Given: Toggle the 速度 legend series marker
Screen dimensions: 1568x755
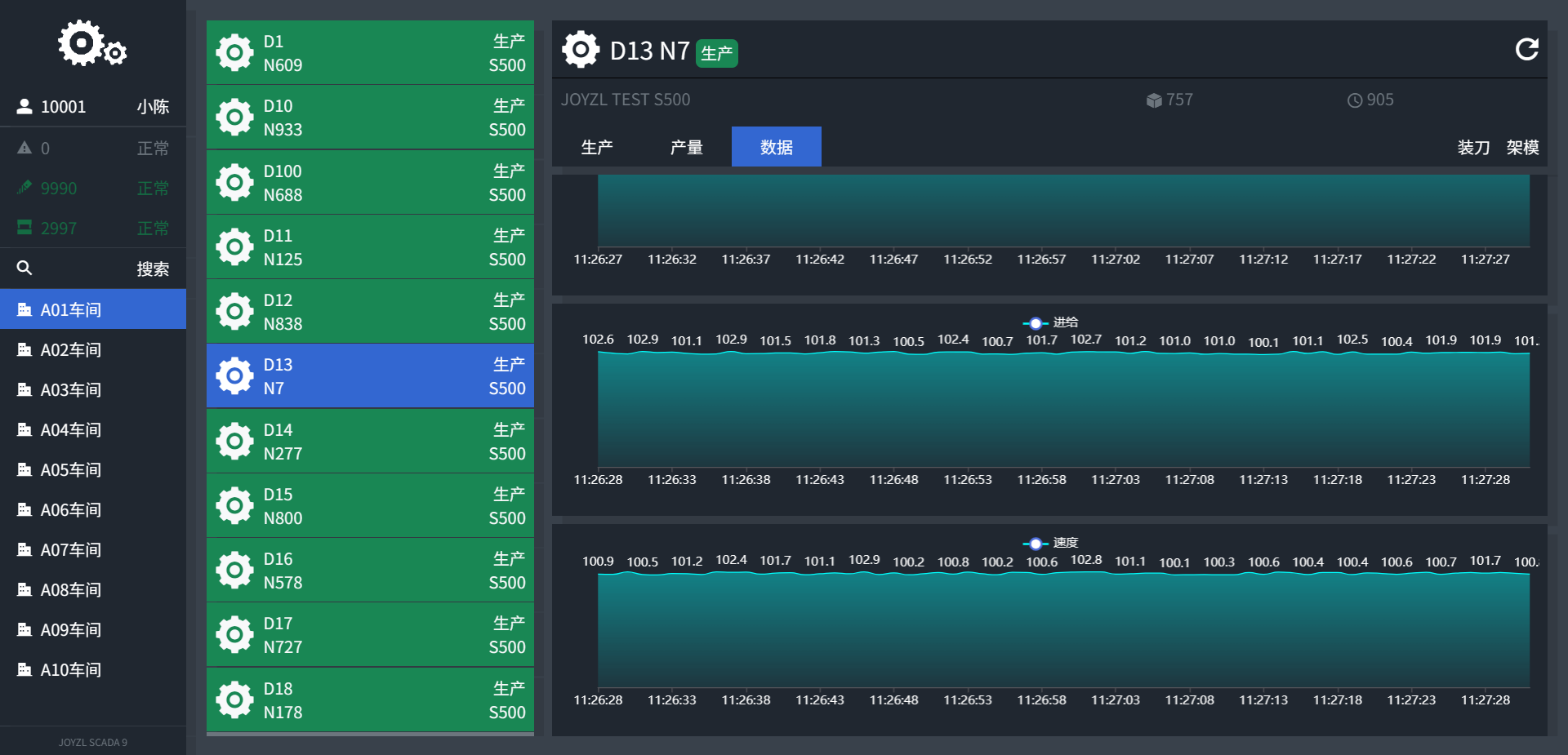Looking at the screenshot, I should click(1035, 543).
